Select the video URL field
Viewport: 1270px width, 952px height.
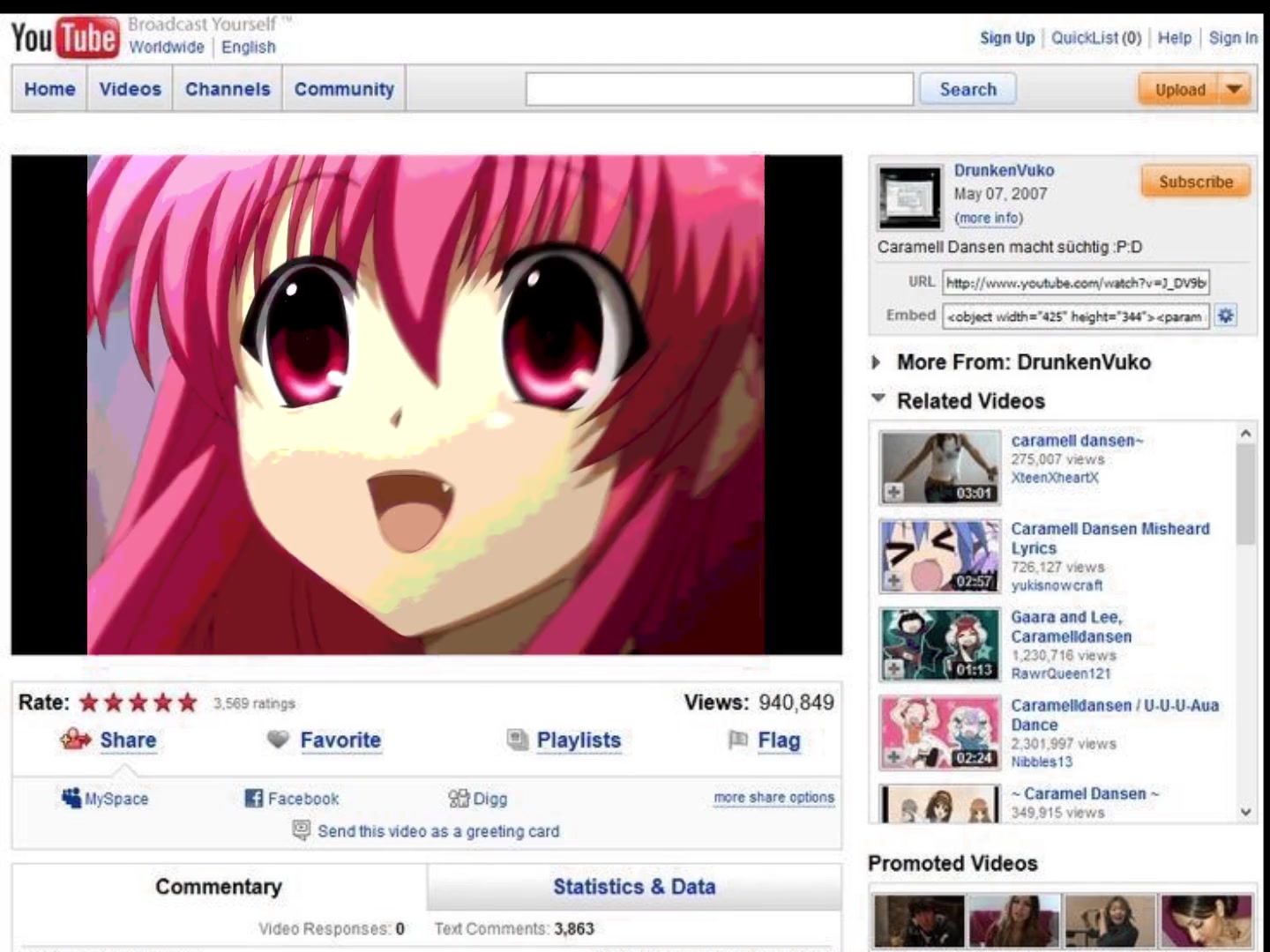pyautogui.click(x=1076, y=282)
